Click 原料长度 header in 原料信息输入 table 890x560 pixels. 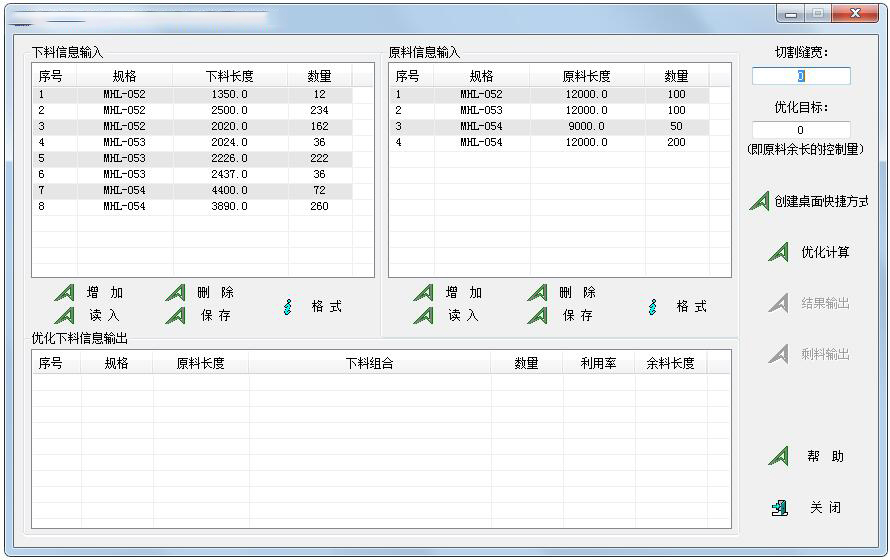click(587, 76)
